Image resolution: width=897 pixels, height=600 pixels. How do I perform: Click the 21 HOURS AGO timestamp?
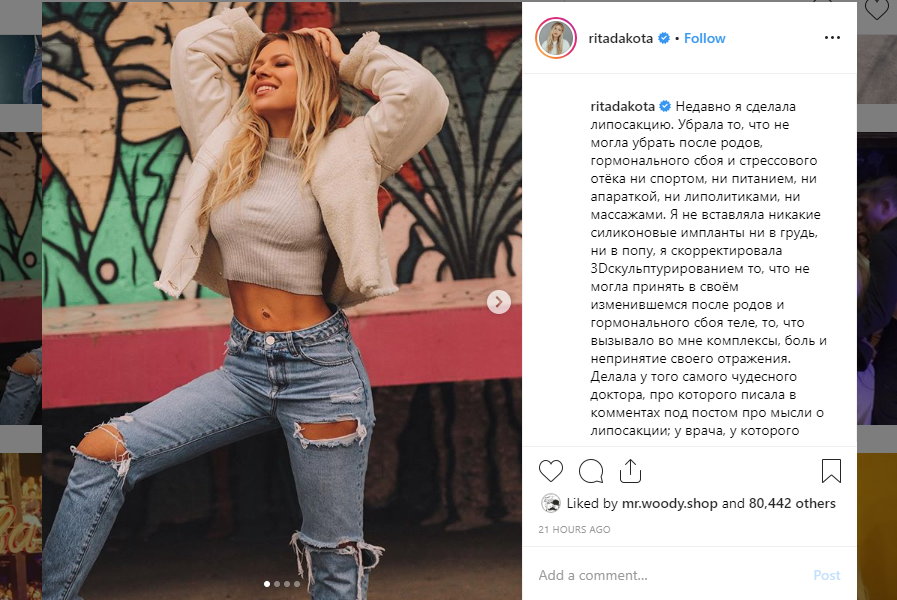pyautogui.click(x=574, y=530)
